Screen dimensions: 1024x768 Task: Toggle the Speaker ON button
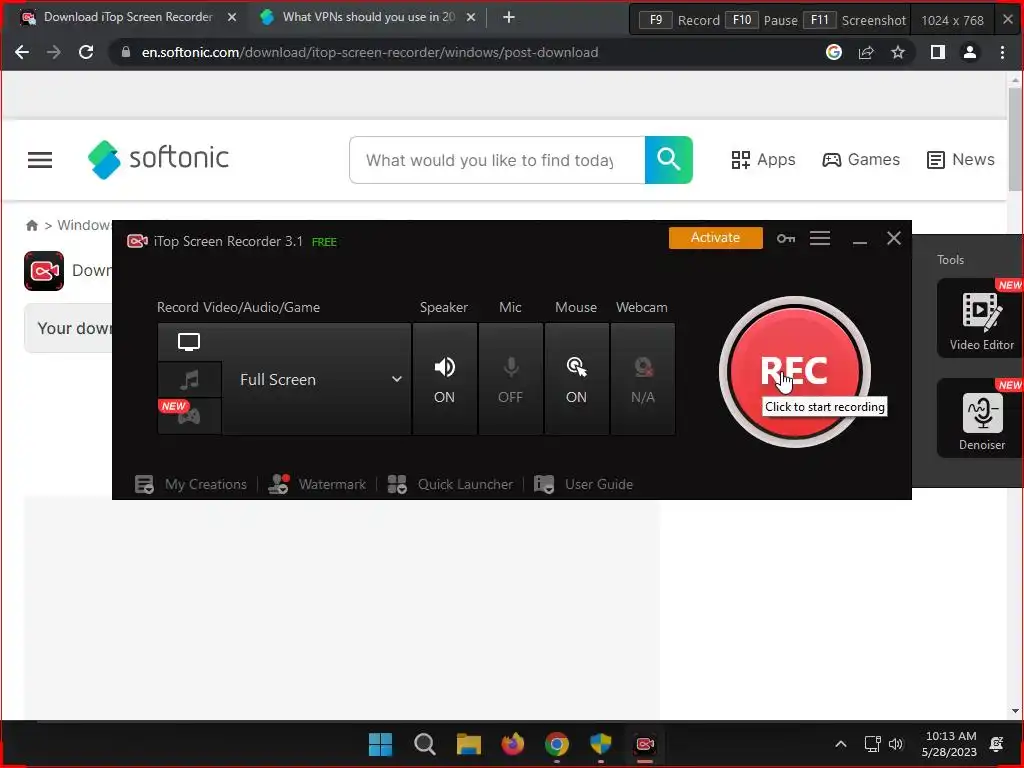click(x=445, y=379)
